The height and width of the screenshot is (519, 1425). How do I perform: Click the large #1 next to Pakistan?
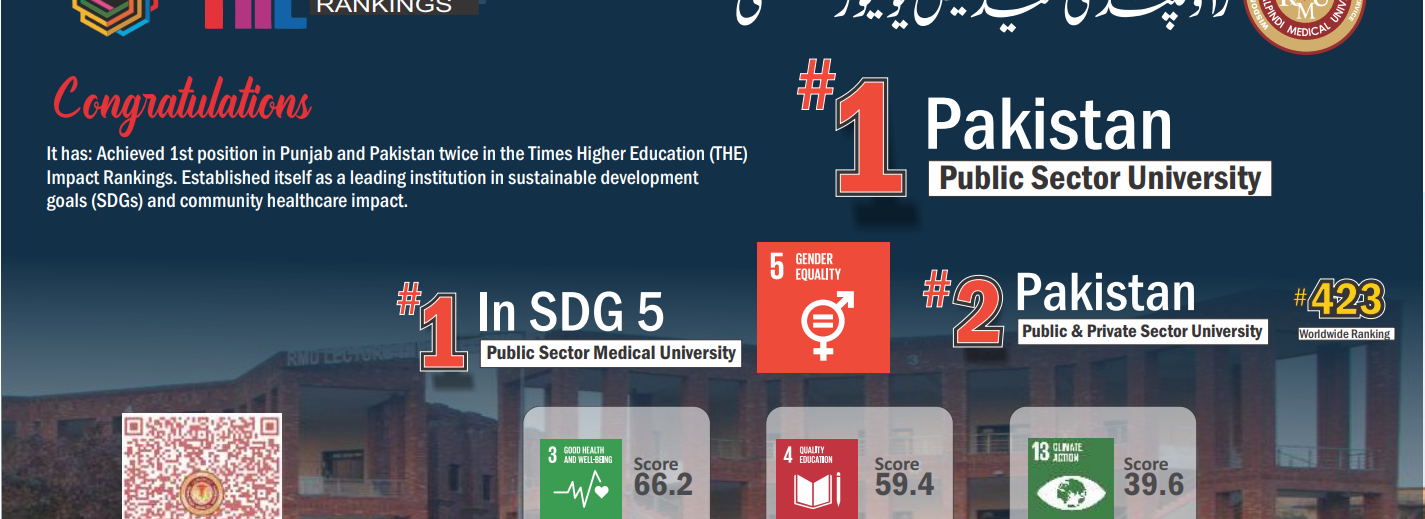point(853,127)
